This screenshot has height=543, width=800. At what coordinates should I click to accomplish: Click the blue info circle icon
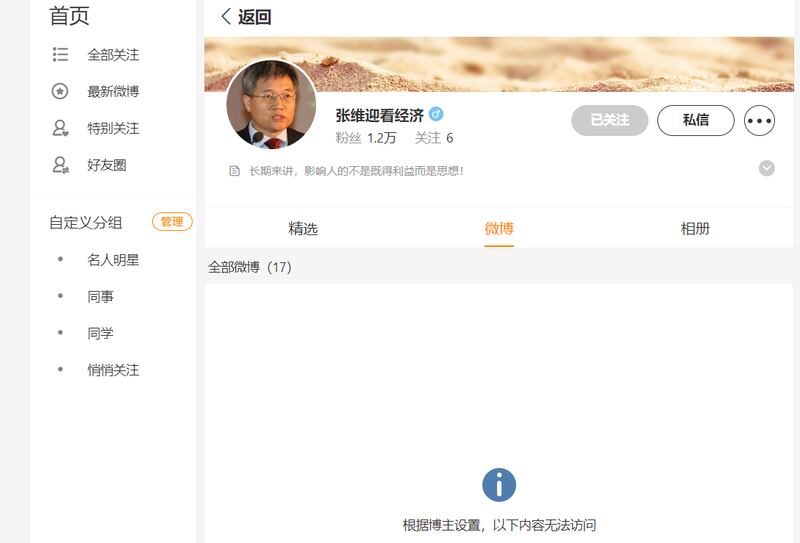tap(499, 485)
